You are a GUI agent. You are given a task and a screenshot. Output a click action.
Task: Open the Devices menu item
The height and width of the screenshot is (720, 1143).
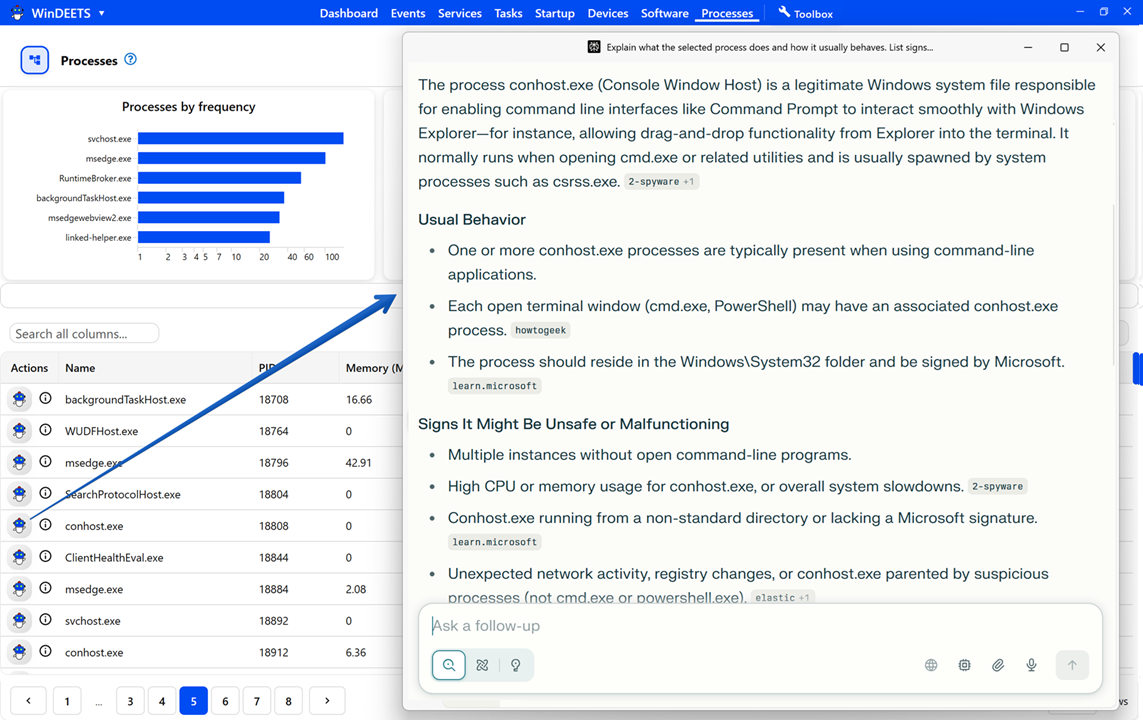pyautogui.click(x=607, y=13)
